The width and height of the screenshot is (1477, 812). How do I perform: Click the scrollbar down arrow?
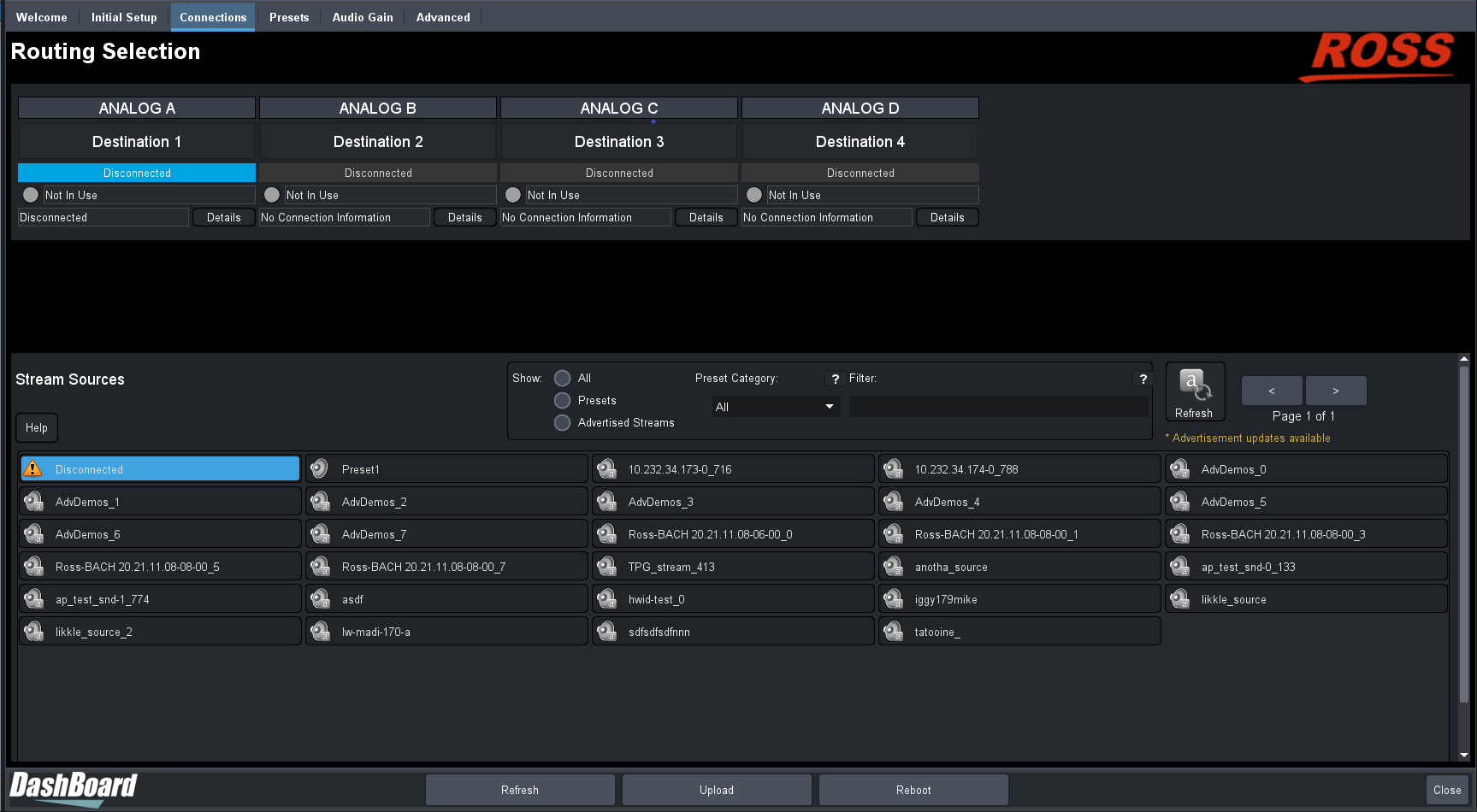[x=1464, y=755]
